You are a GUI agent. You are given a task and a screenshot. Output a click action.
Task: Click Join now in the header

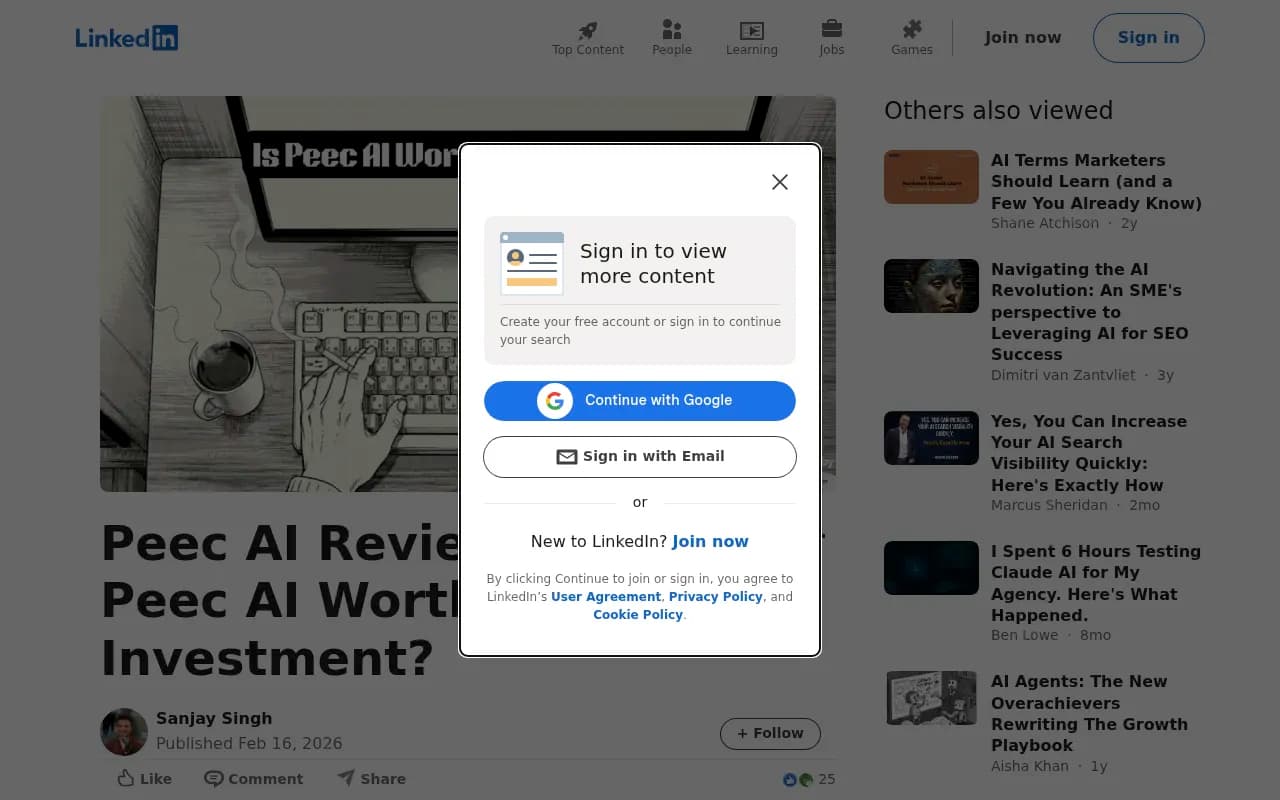[1023, 38]
